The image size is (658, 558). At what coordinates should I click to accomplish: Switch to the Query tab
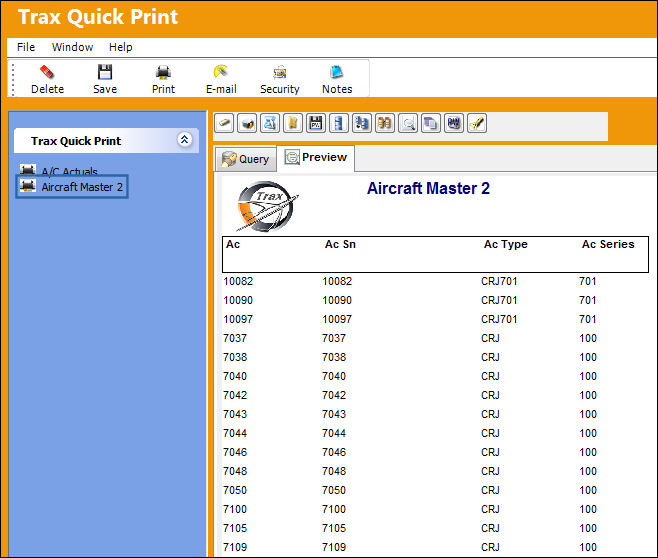245,159
